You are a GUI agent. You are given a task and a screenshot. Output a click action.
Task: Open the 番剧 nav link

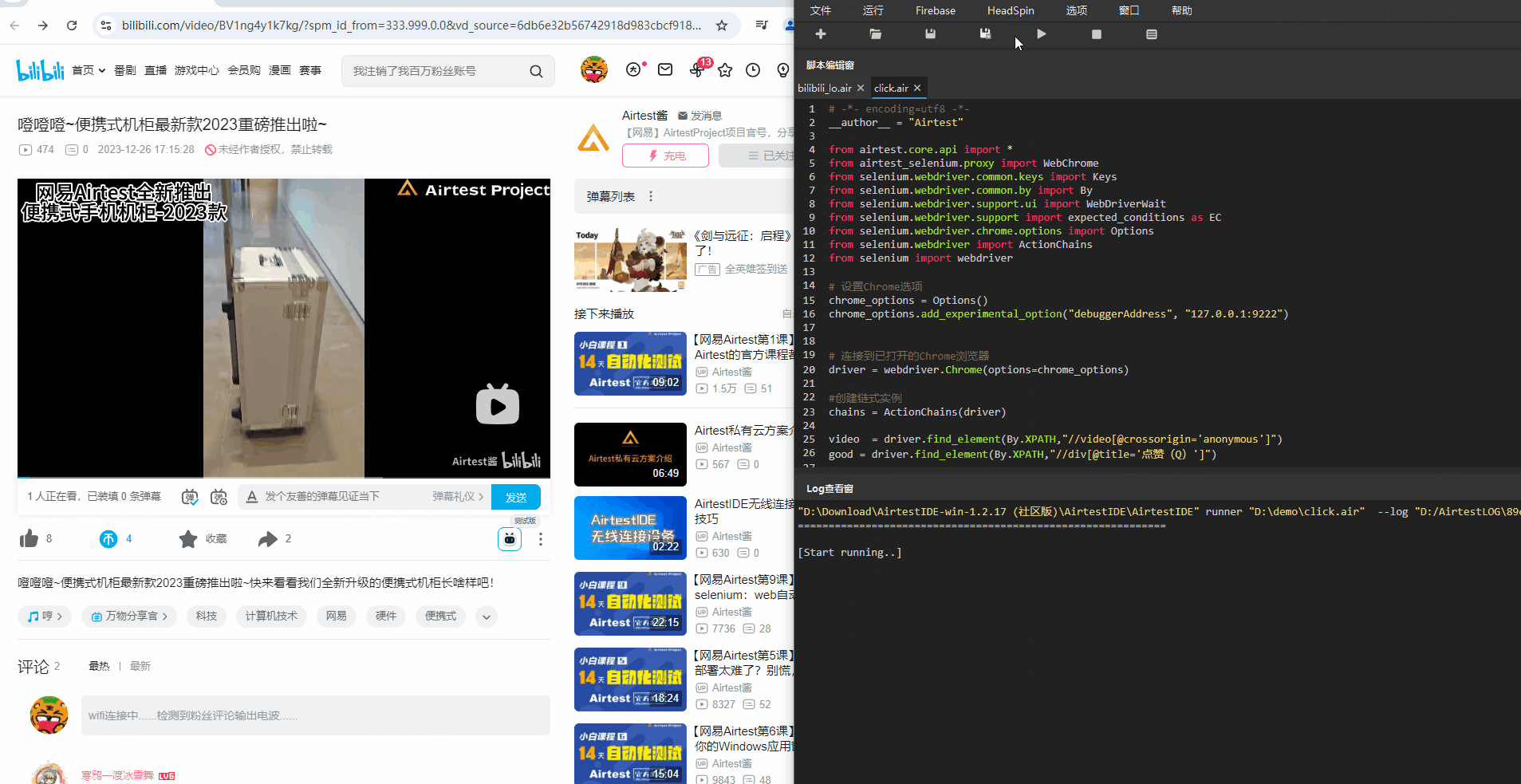(125, 70)
